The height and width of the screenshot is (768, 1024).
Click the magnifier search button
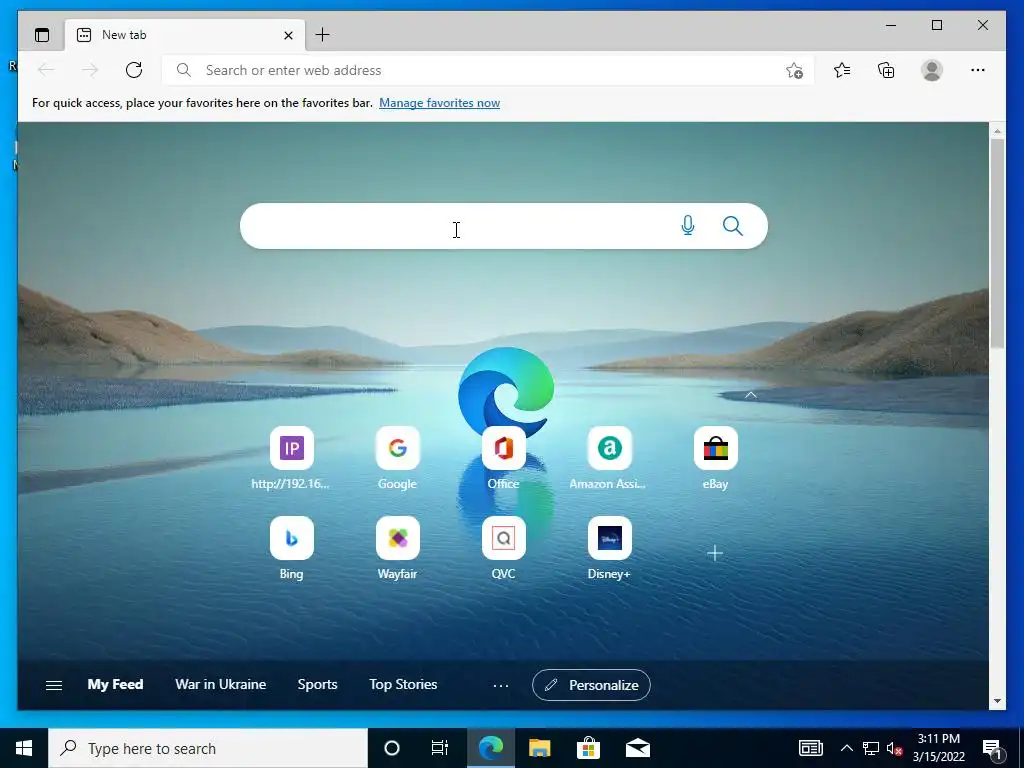coord(733,226)
